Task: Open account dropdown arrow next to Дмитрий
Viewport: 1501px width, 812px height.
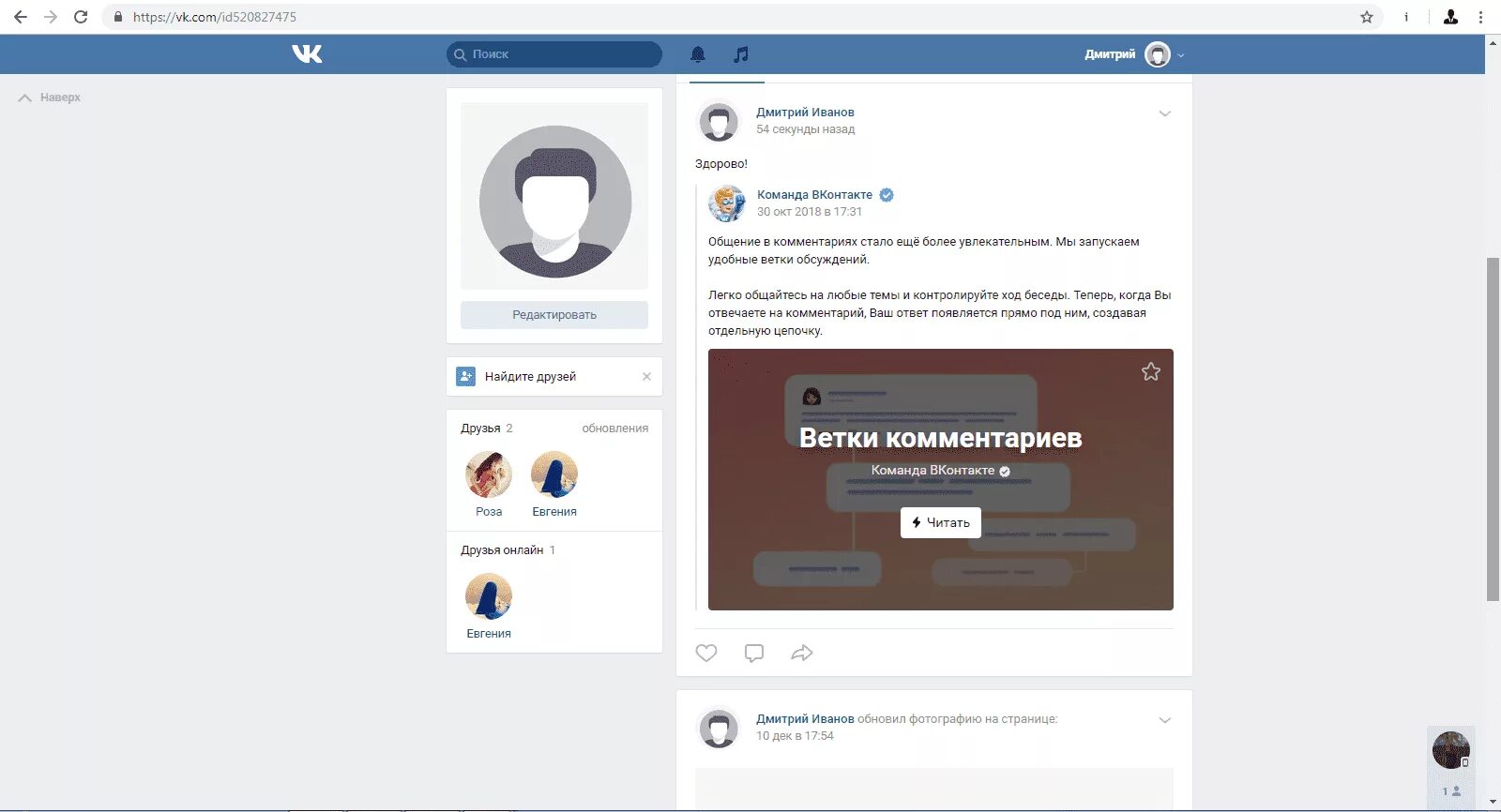Action: [1181, 55]
